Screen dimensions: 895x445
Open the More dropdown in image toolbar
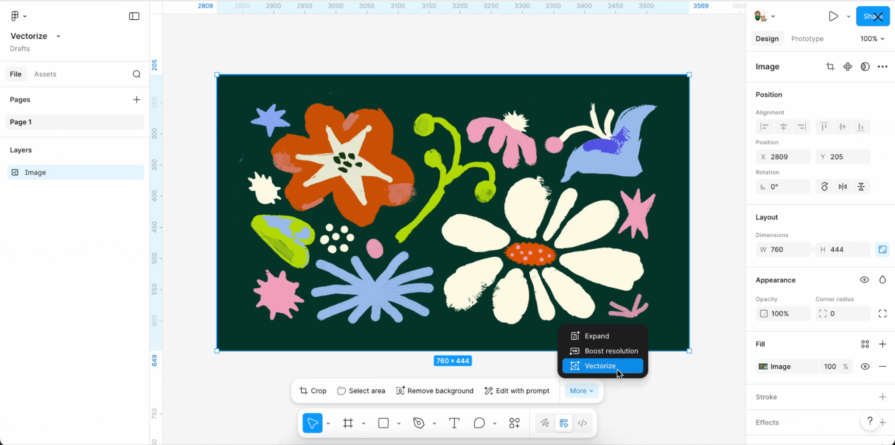581,391
